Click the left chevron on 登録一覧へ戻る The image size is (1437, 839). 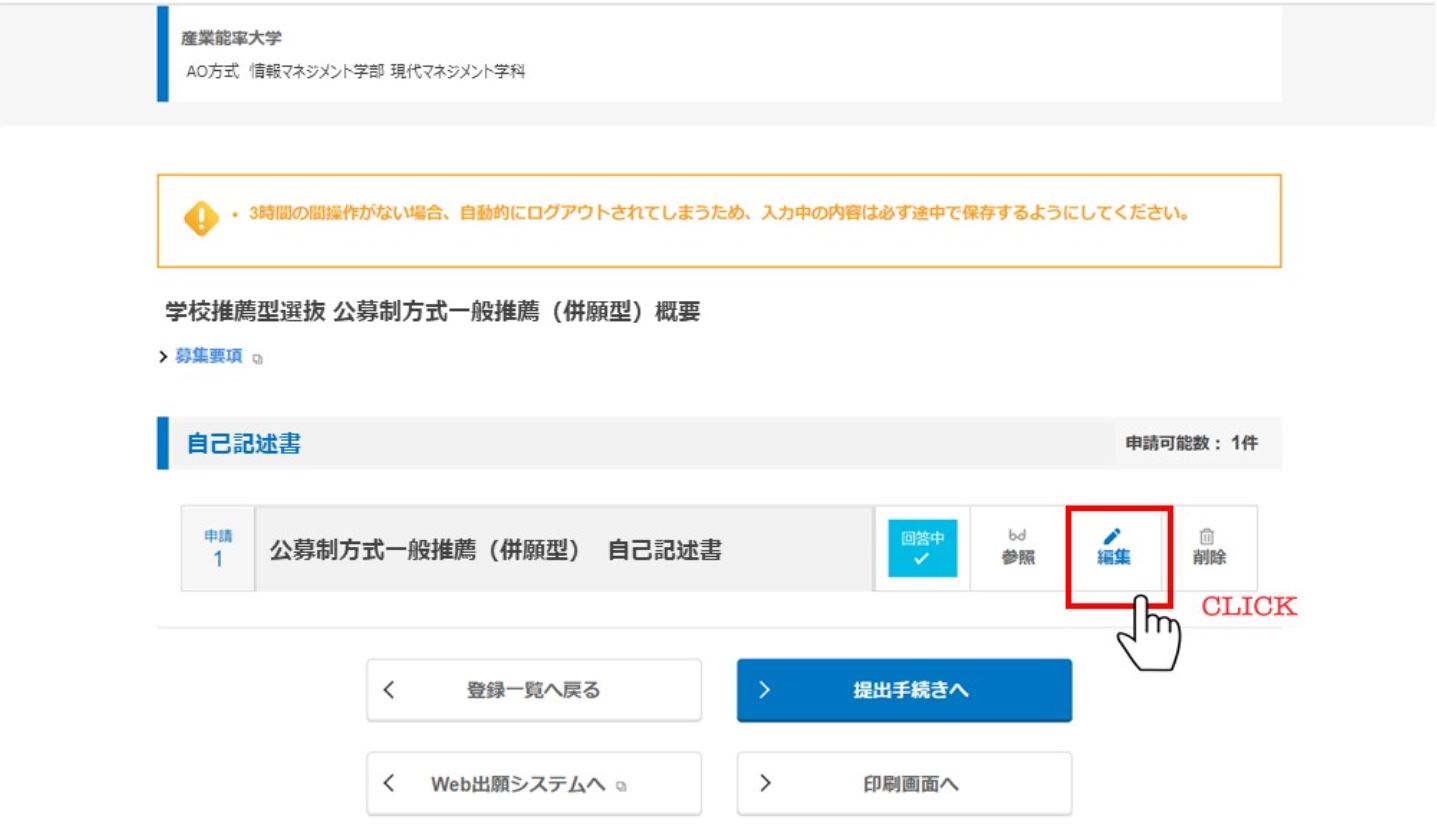pyautogui.click(x=389, y=690)
